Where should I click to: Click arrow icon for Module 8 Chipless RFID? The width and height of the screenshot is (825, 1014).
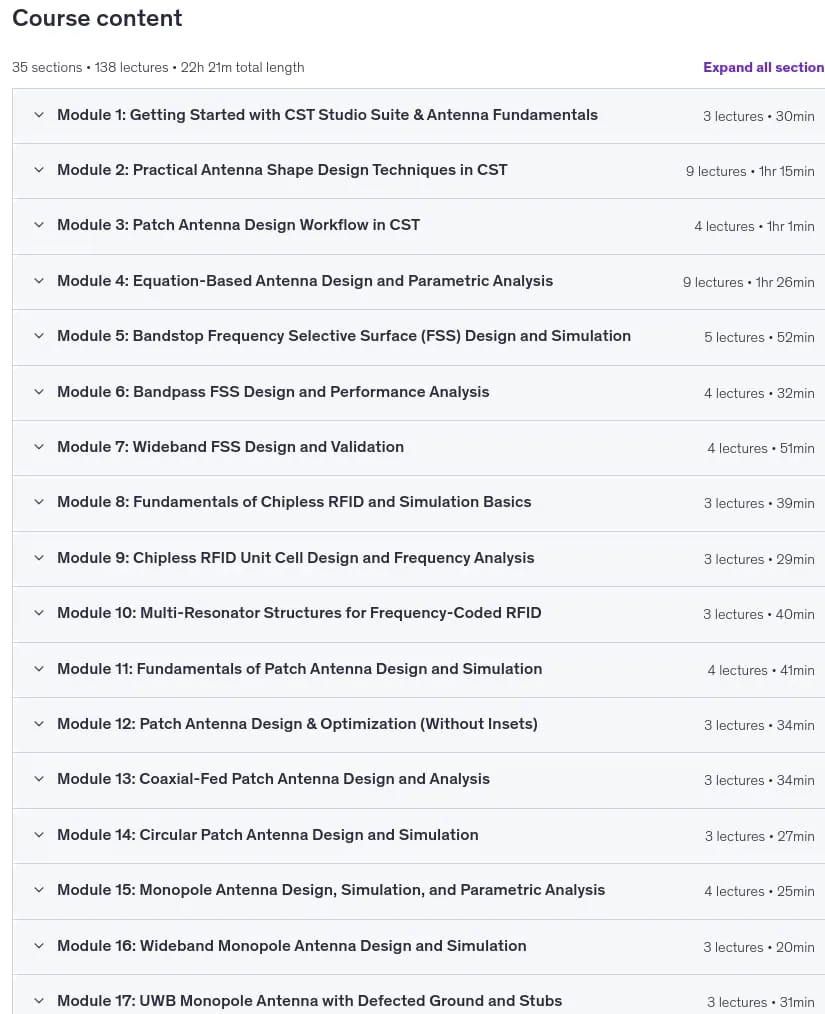coord(39,502)
